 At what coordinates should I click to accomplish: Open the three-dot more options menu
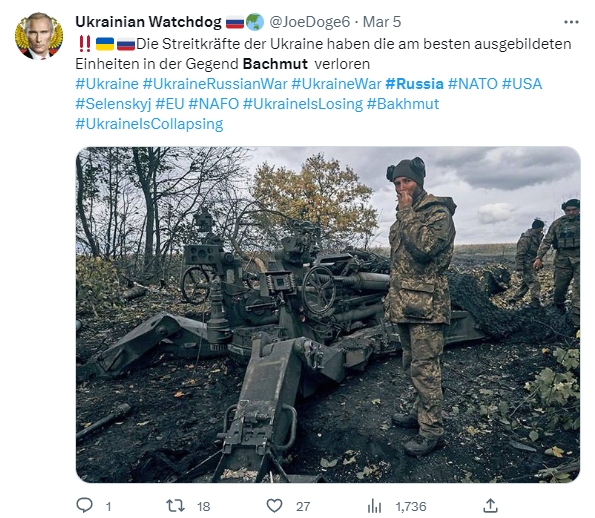tap(571, 22)
